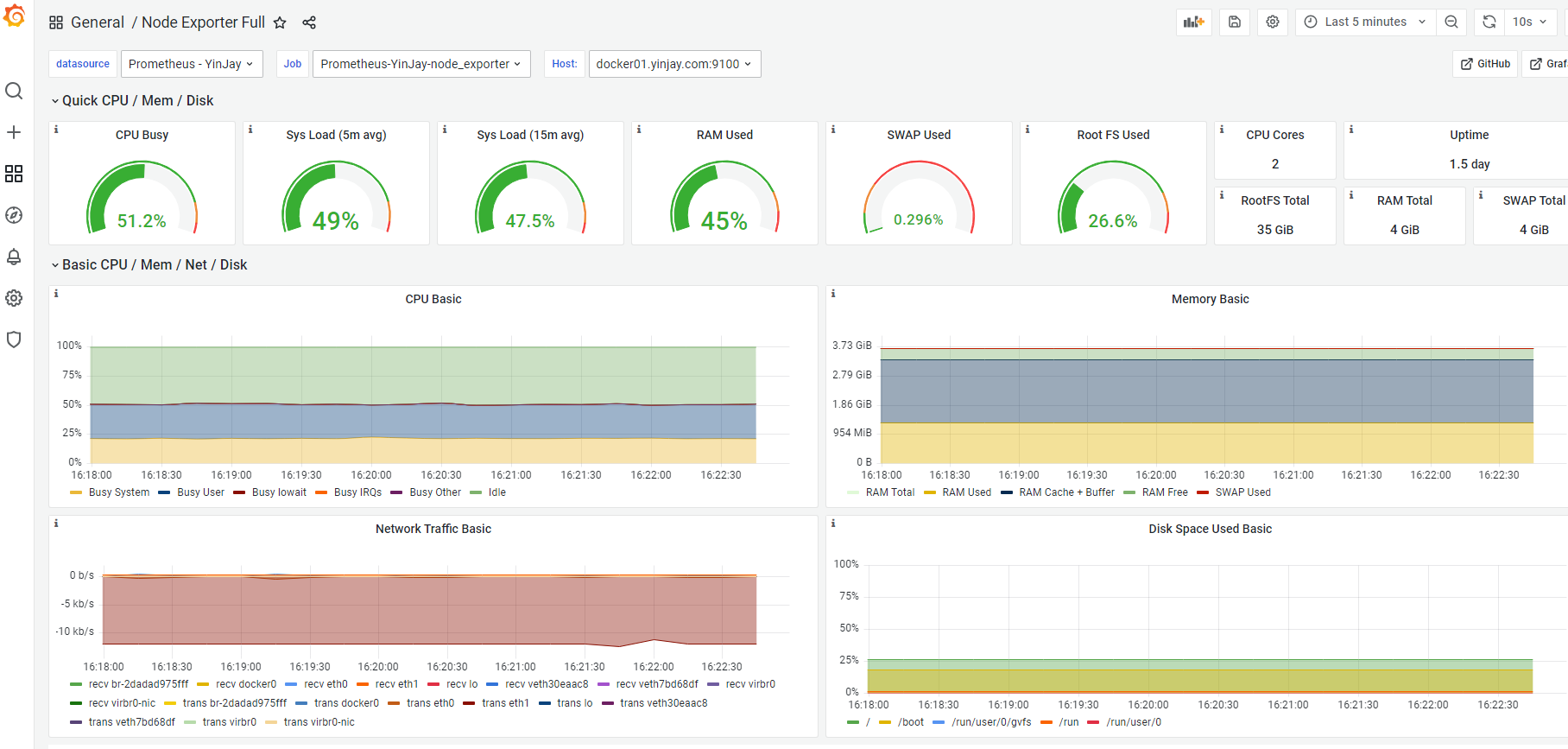1568x749 pixels.
Task: Open the search dashboards icon in sidebar
Action: click(14, 91)
